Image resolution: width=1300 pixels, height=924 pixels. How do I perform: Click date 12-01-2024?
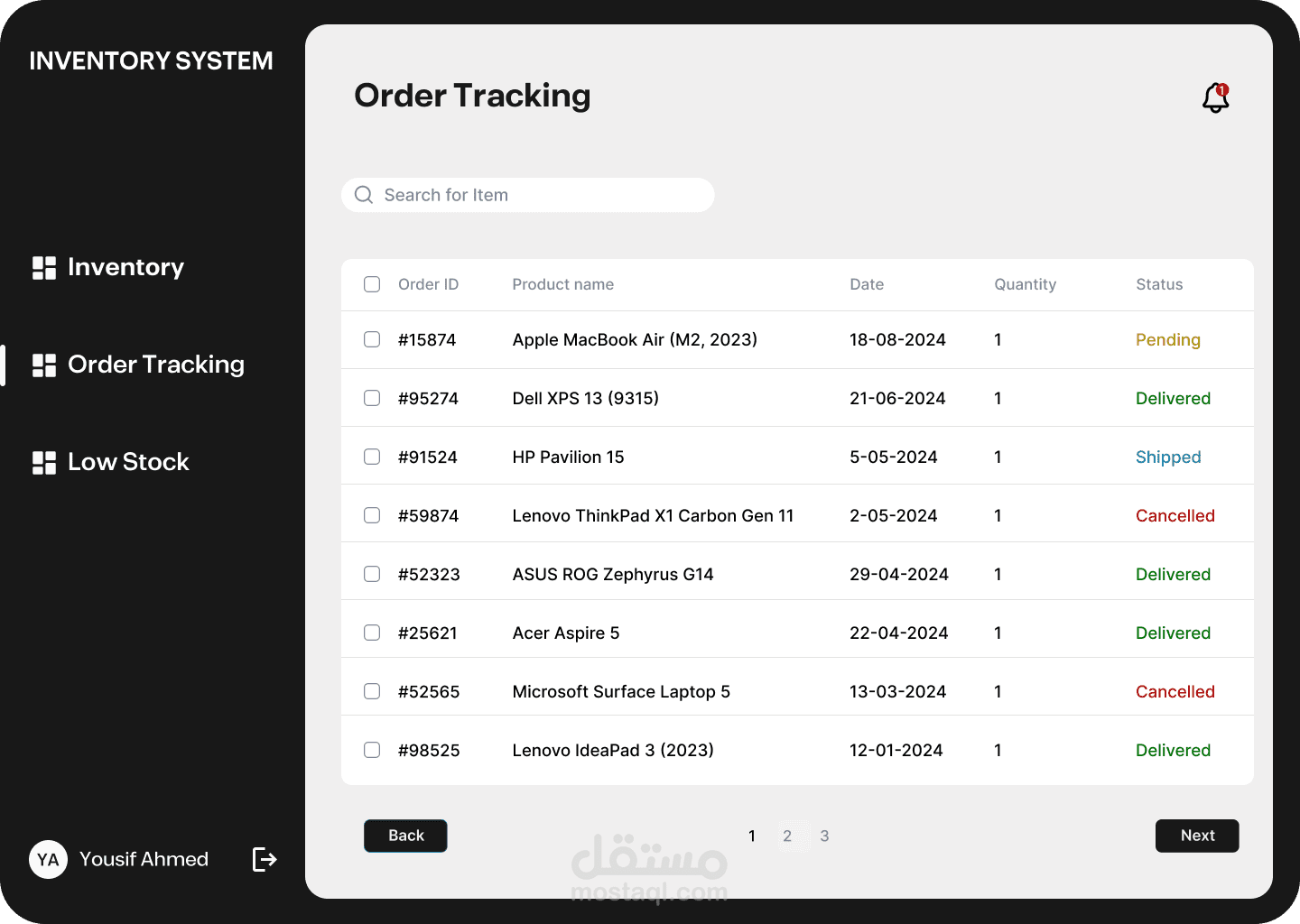(x=896, y=750)
